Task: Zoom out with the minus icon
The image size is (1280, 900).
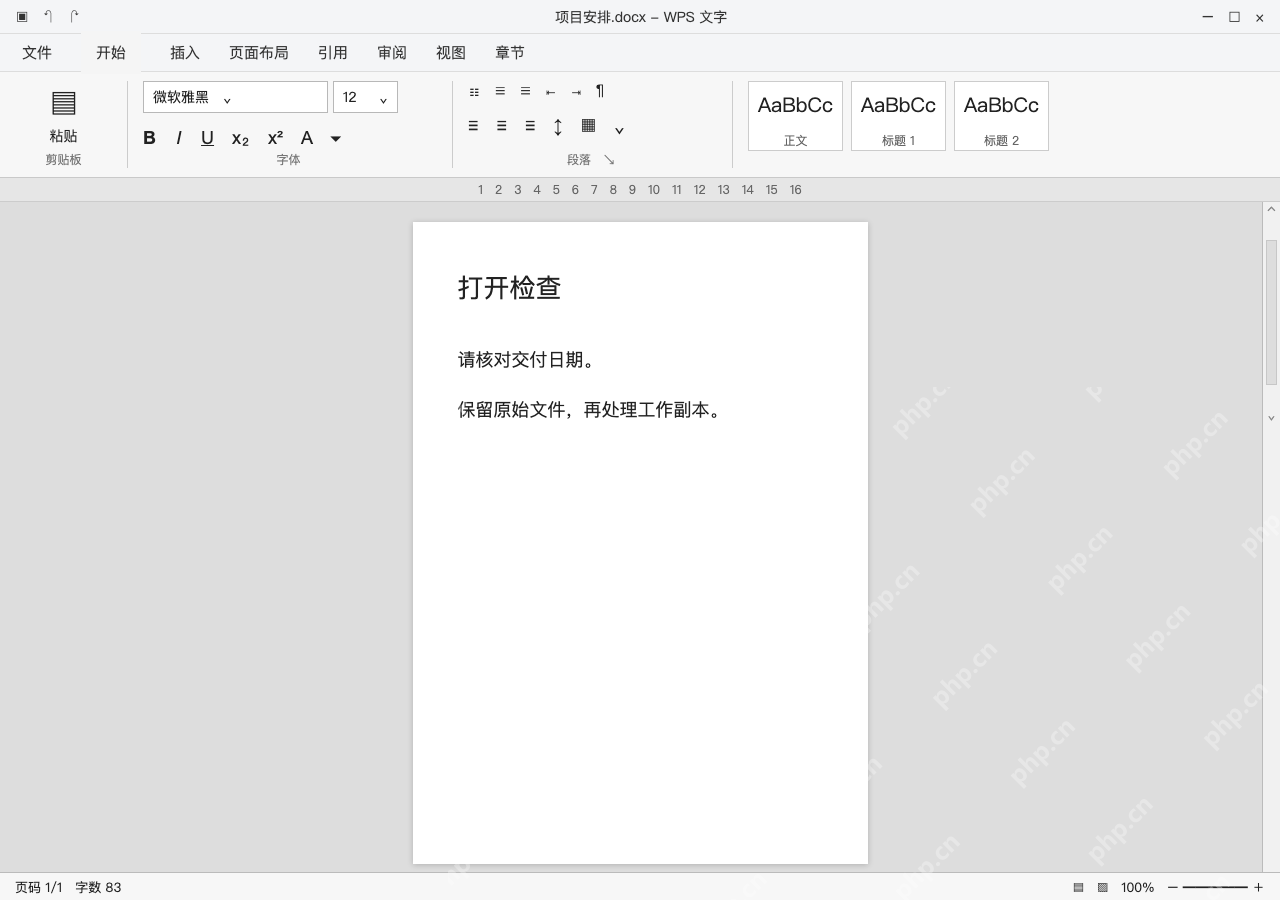Action: tap(1173, 887)
